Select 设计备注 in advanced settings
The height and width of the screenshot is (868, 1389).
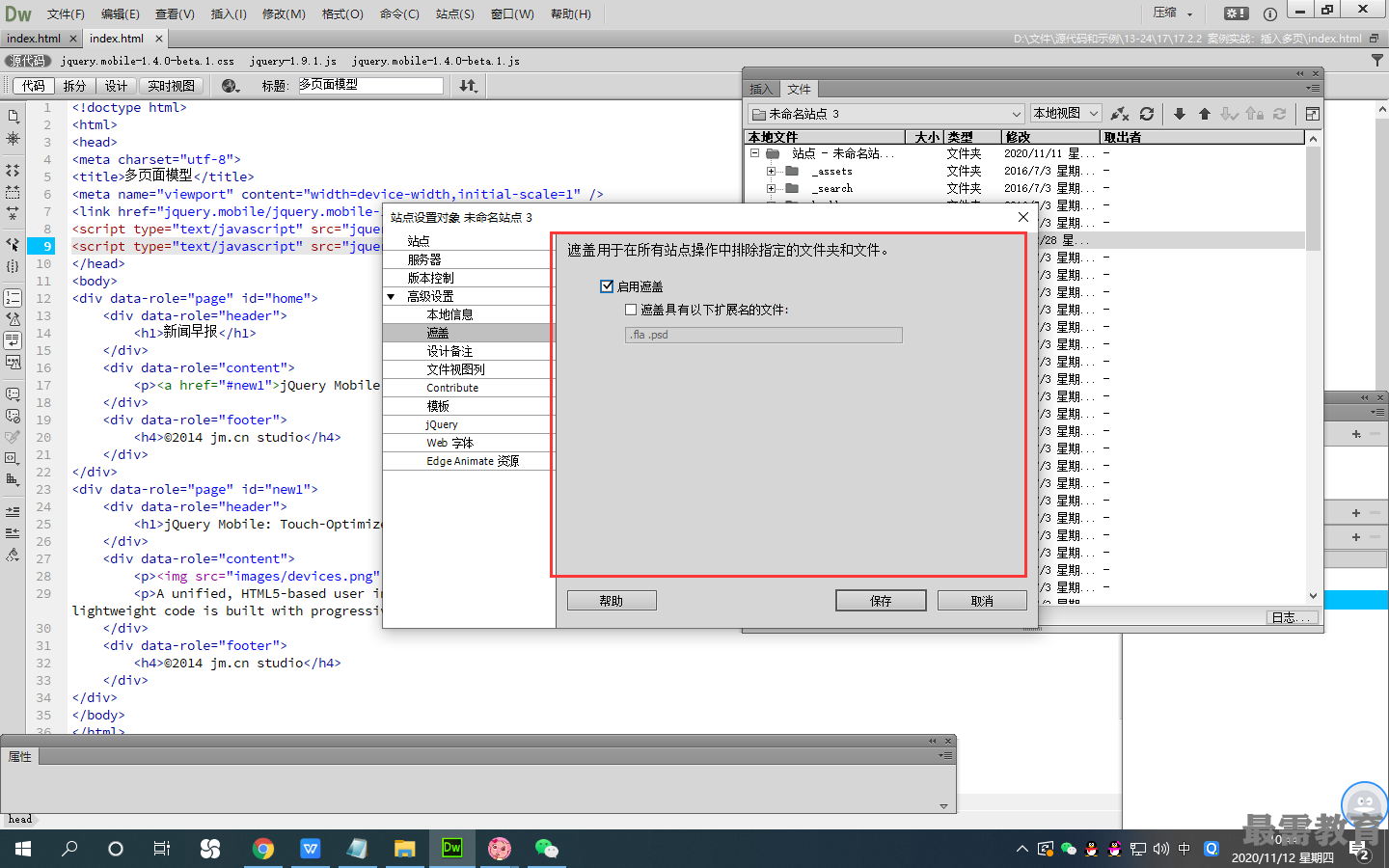click(x=469, y=351)
